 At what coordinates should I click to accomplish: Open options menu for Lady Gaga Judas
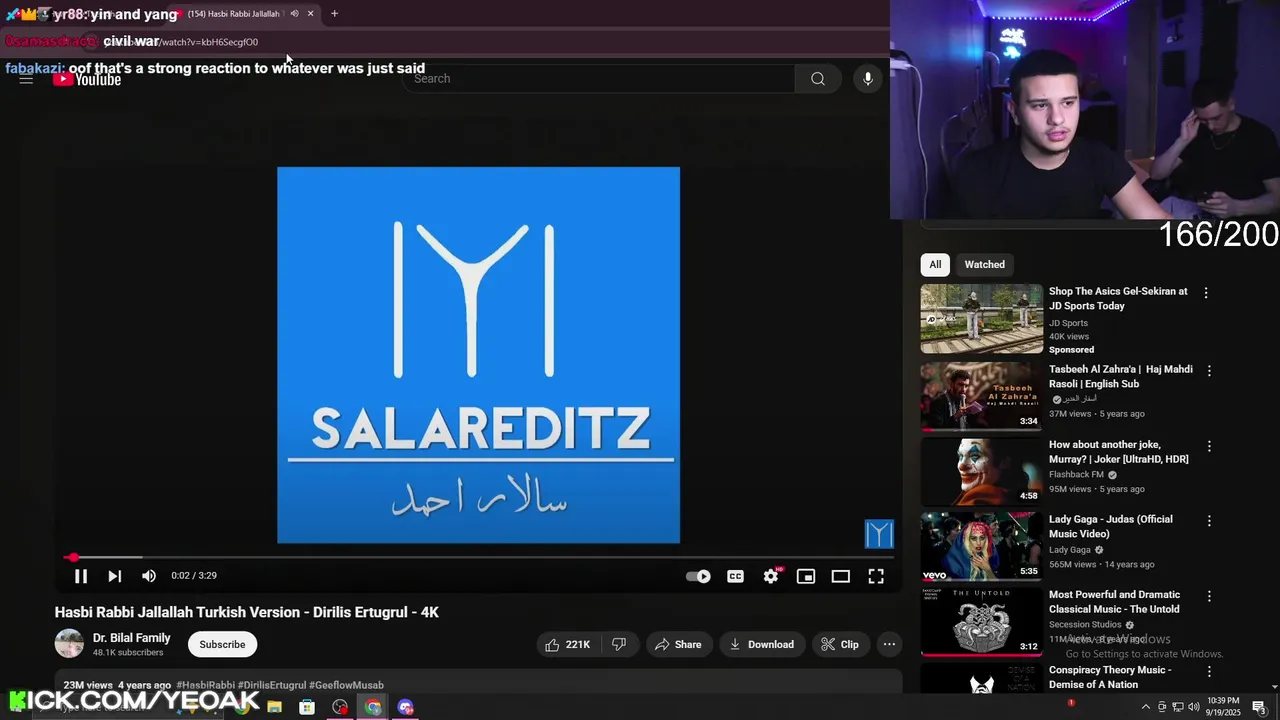pos(1209,521)
